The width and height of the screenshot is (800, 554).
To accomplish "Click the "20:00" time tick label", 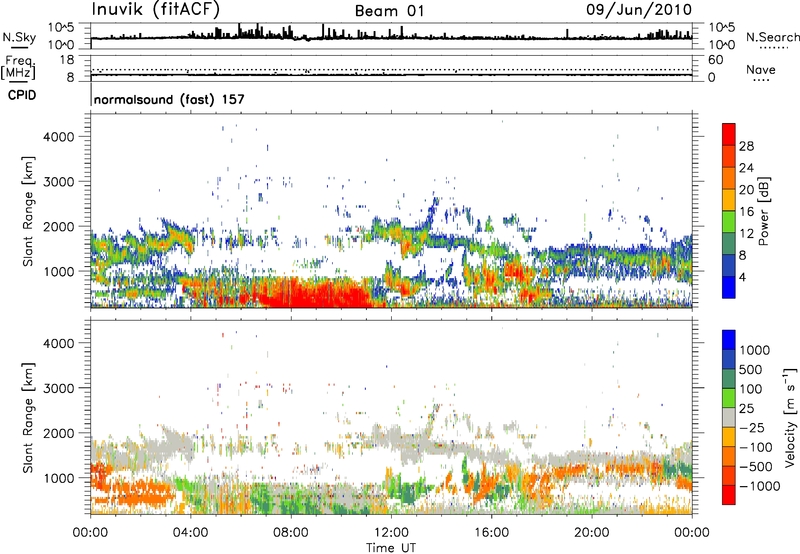I will pos(592,533).
